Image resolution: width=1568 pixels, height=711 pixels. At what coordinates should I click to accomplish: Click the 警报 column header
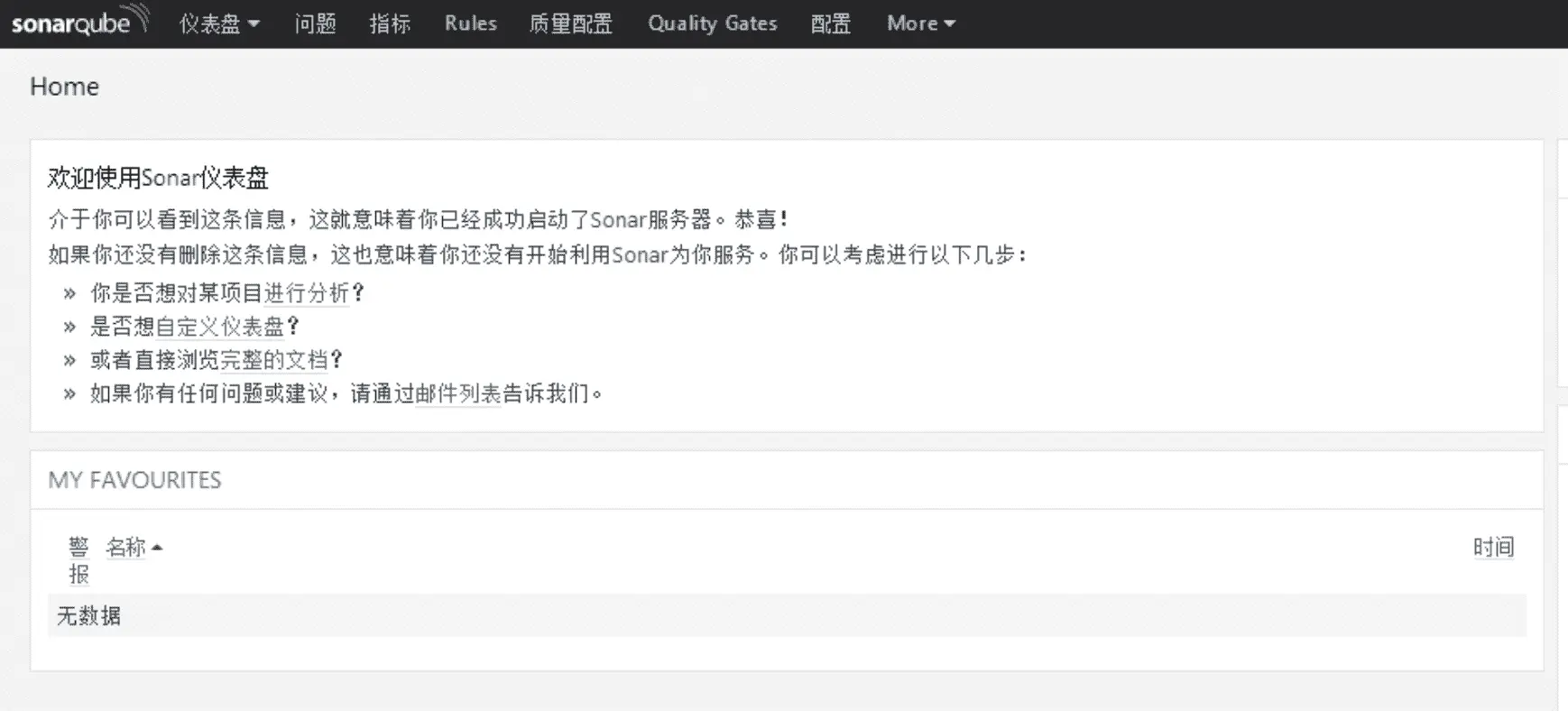[x=78, y=560]
